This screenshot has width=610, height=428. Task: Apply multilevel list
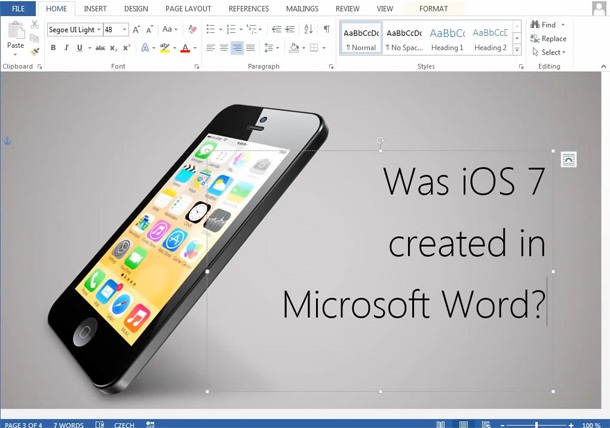click(x=252, y=29)
